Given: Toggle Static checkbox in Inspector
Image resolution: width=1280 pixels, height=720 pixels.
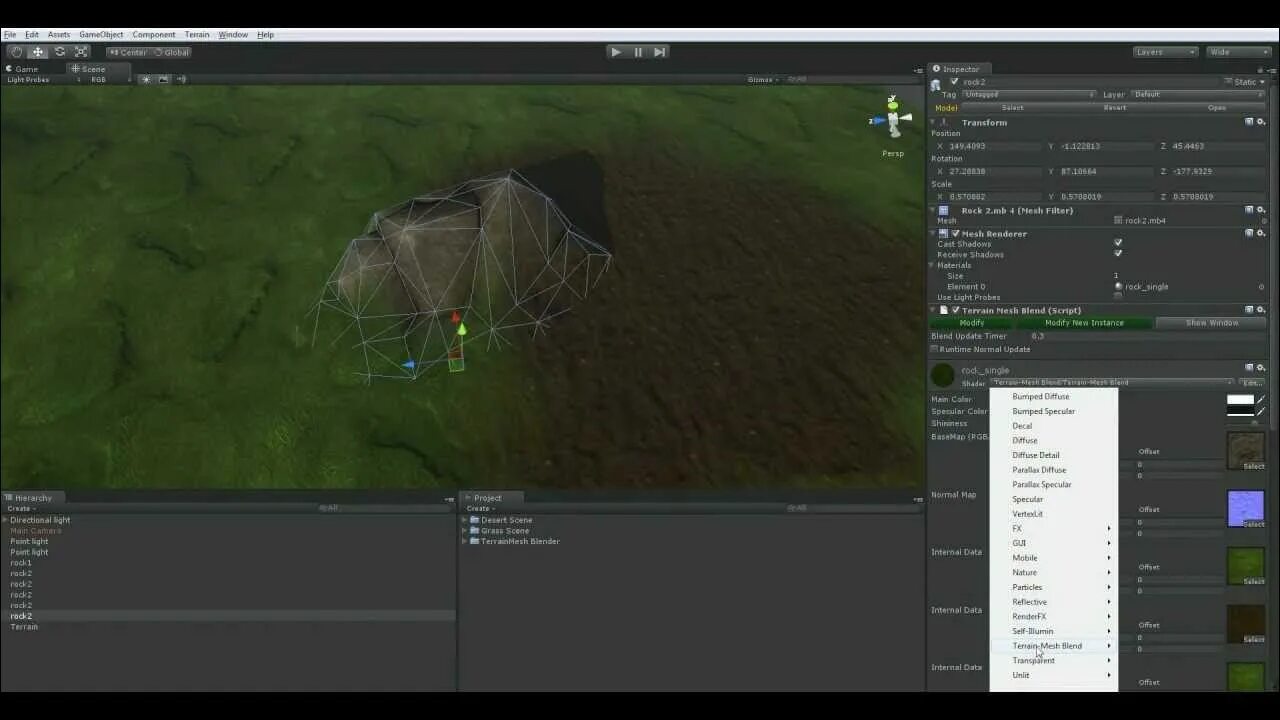Looking at the screenshot, I should [1229, 82].
